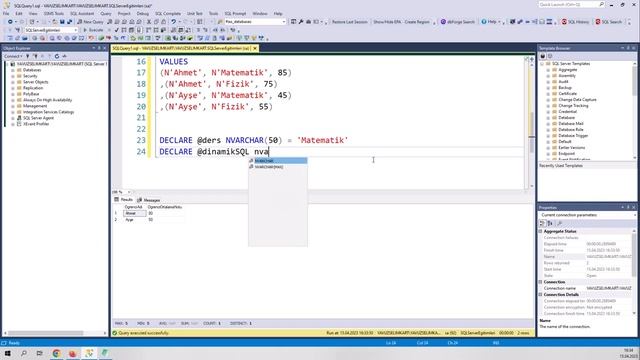Click the categorized view icon in Properties
This screenshot has width=640, height=360.
pyautogui.click(x=542, y=223)
